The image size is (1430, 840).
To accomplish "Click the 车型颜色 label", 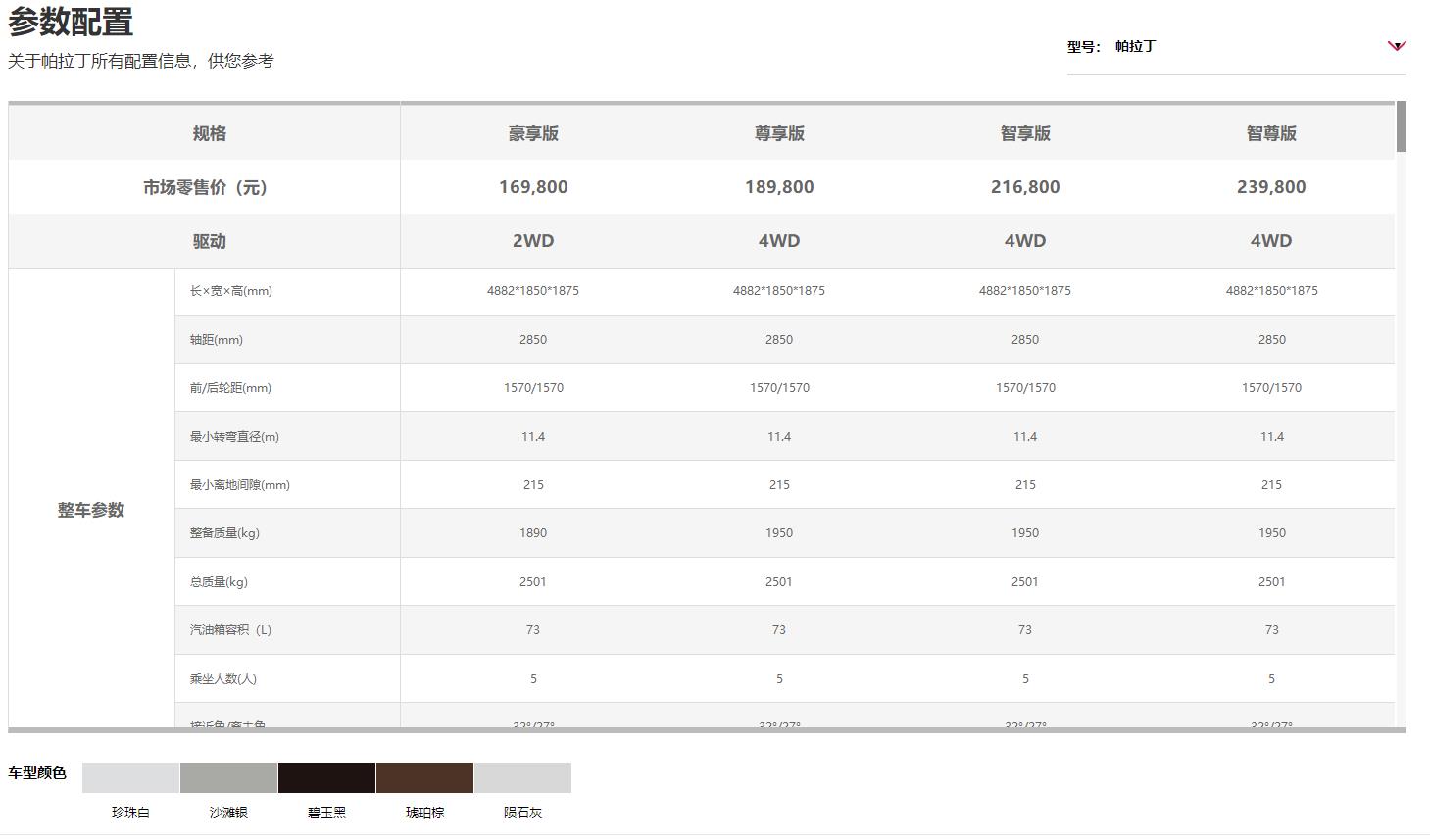I will click(37, 773).
